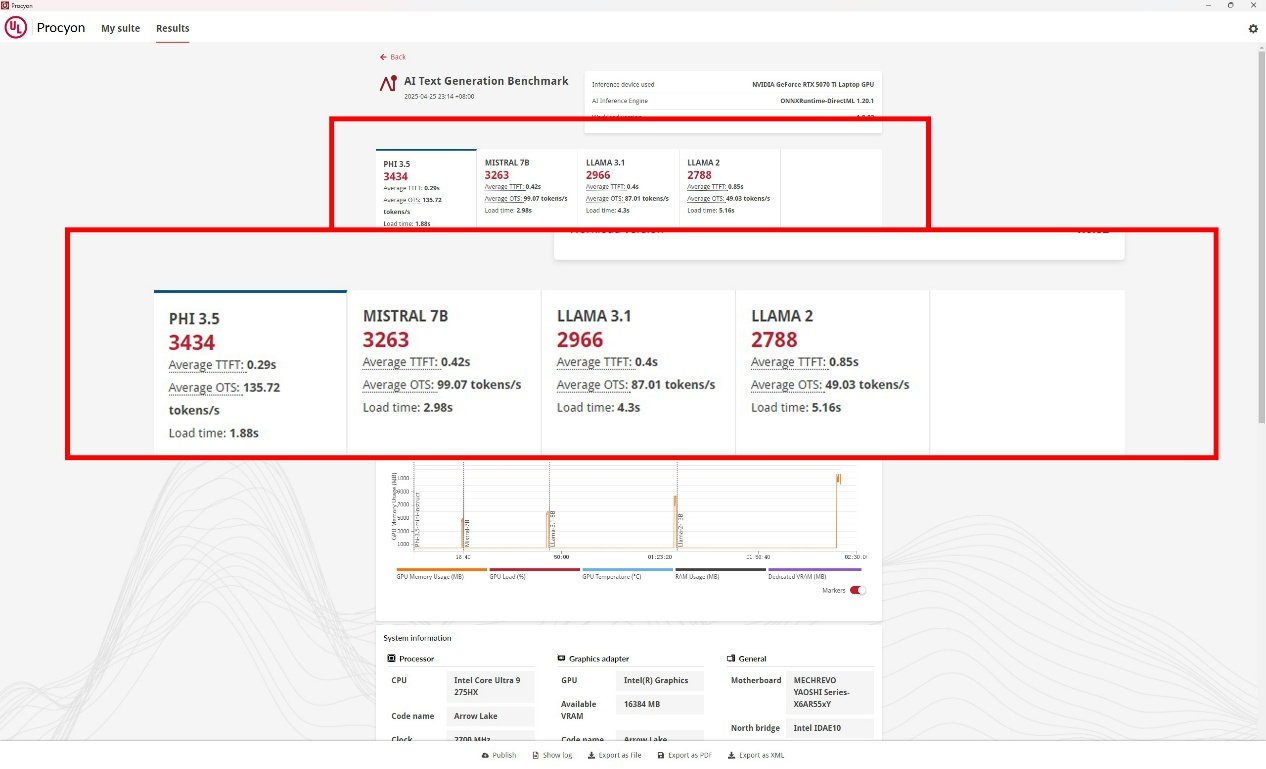Screen dimensions: 1266x769
Task: Click the Export as PDF save icon
Action: (661, 755)
